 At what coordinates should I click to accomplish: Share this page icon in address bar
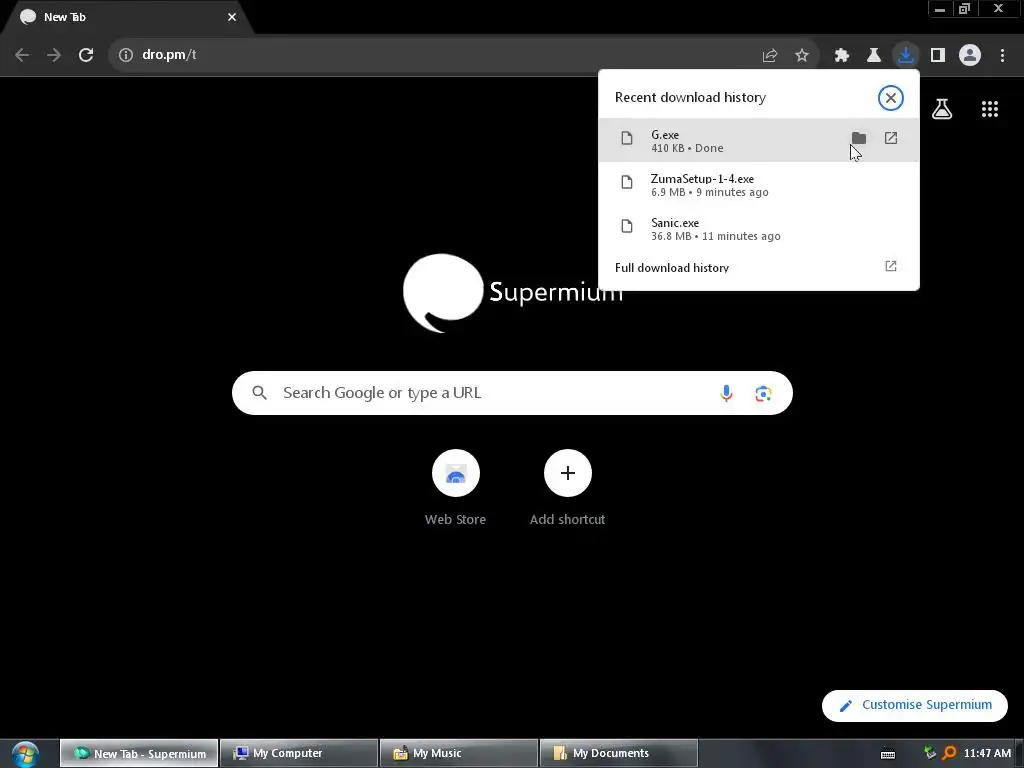tap(770, 56)
